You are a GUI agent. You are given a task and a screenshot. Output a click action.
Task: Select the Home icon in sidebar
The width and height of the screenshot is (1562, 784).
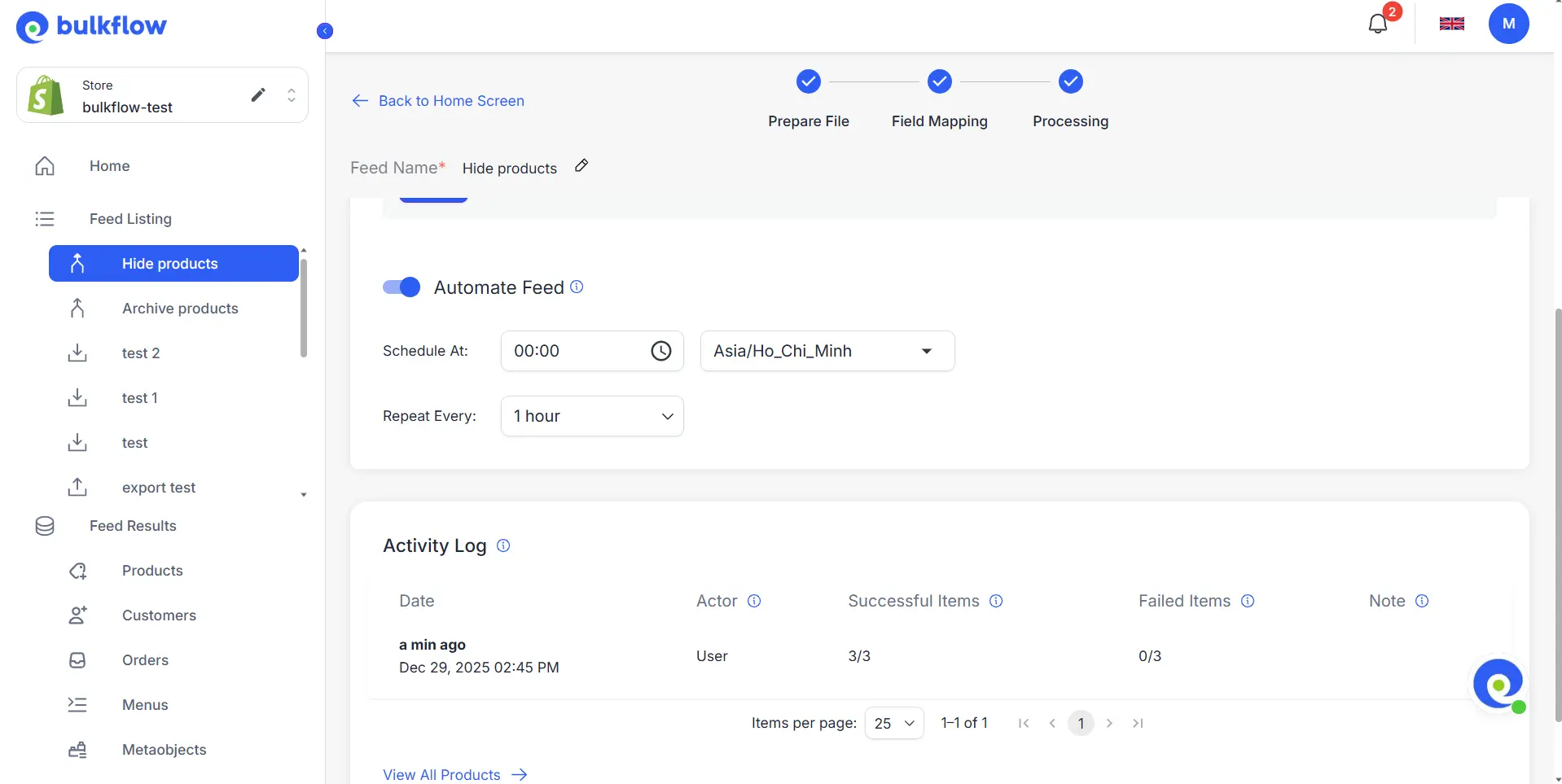(44, 165)
